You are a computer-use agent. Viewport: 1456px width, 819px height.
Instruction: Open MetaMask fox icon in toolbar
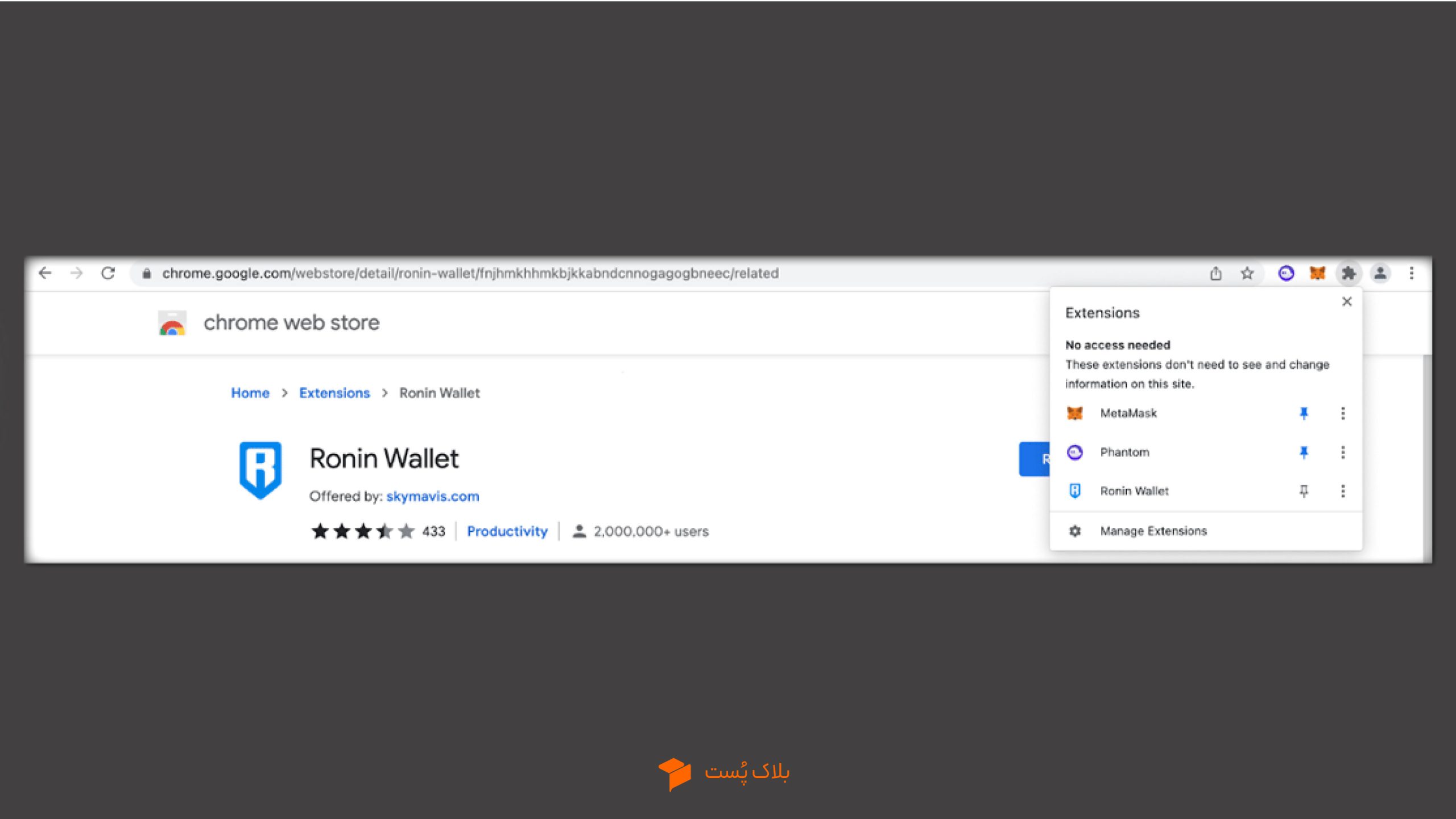(x=1318, y=274)
